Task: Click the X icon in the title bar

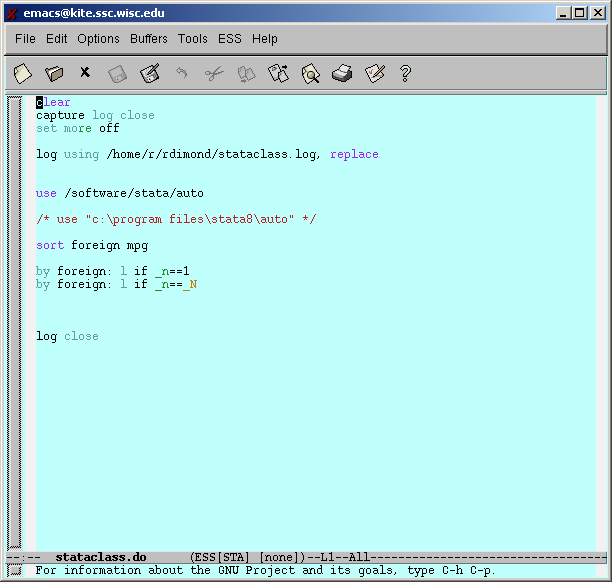Action: coord(12,14)
